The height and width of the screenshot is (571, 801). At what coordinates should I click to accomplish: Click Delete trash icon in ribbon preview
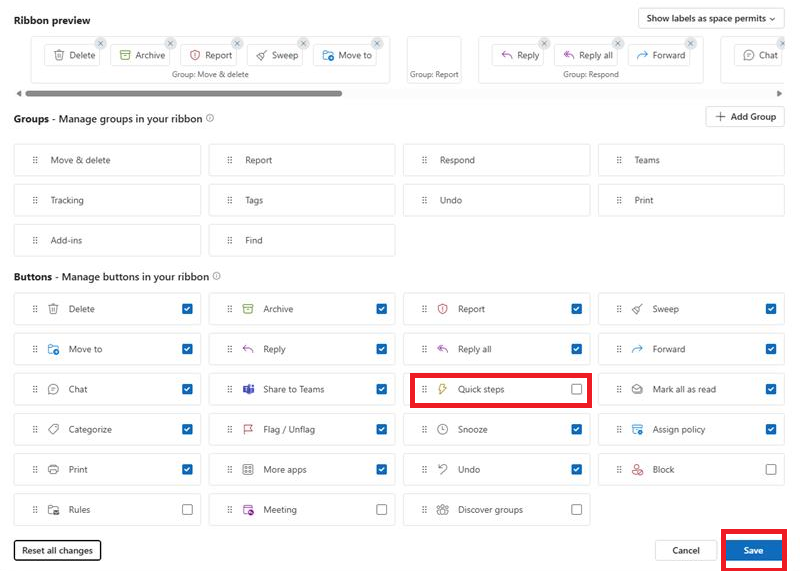click(59, 55)
